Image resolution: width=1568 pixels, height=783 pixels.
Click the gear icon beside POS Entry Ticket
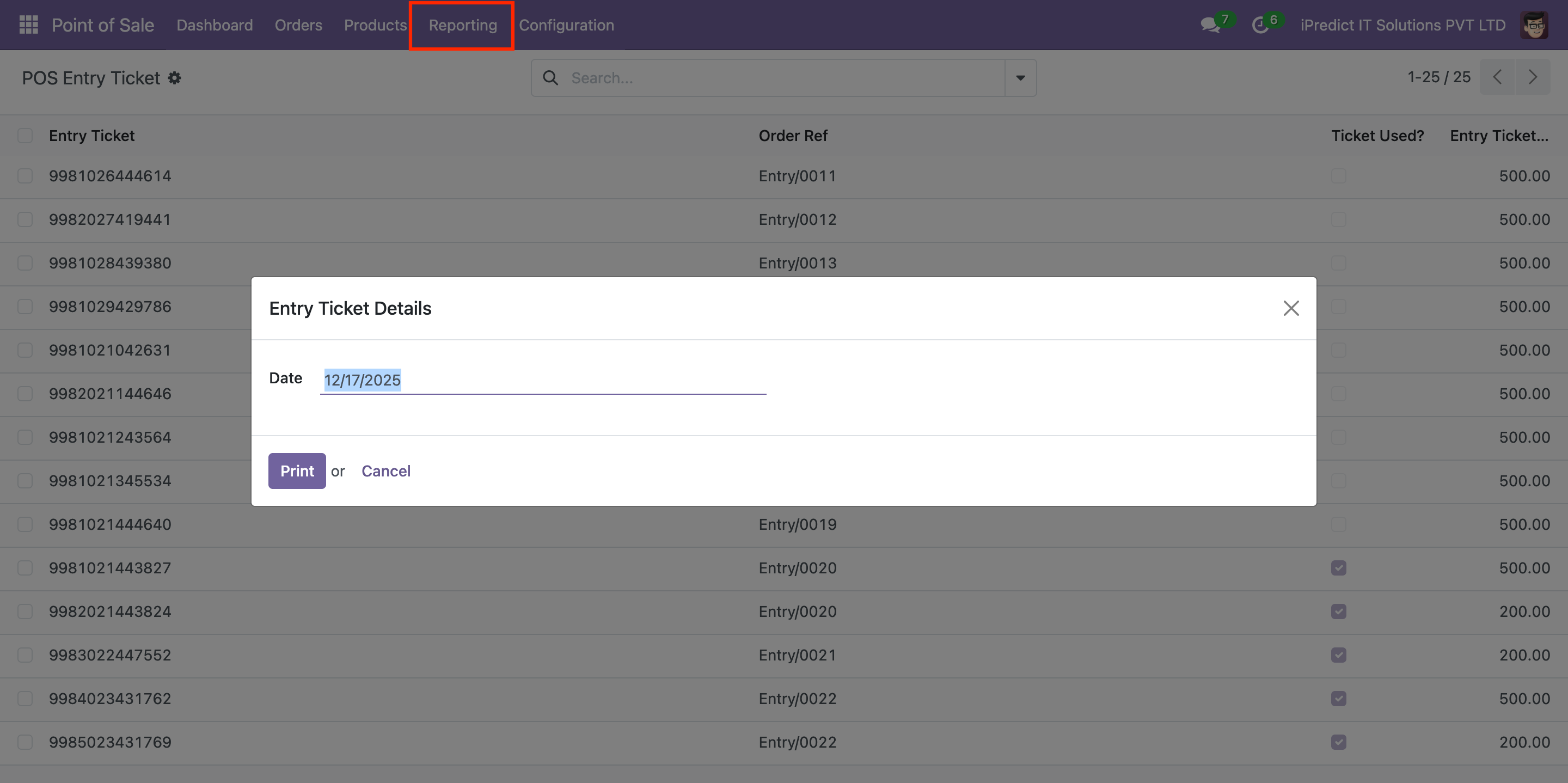pyautogui.click(x=175, y=78)
